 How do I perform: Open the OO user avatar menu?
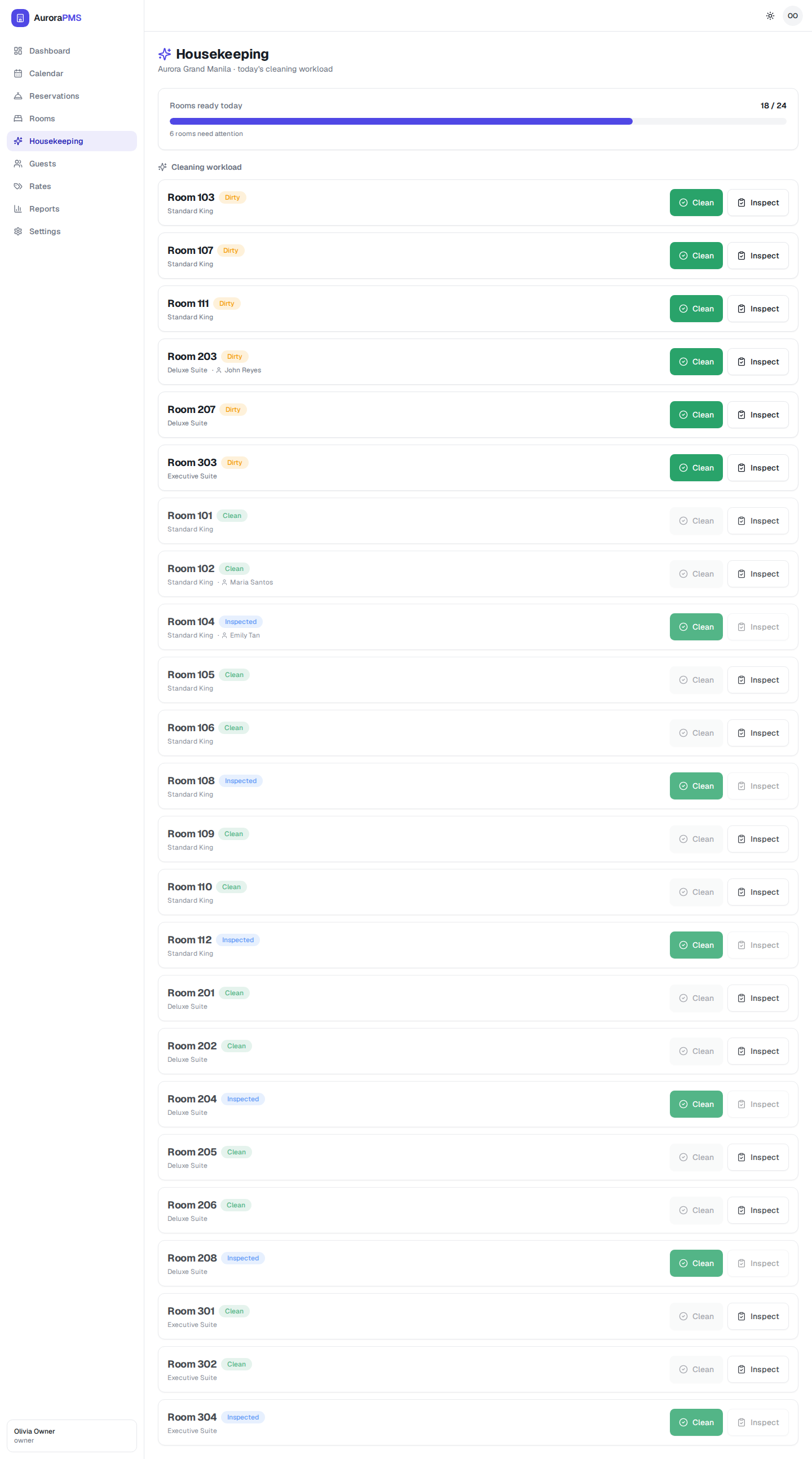(792, 16)
